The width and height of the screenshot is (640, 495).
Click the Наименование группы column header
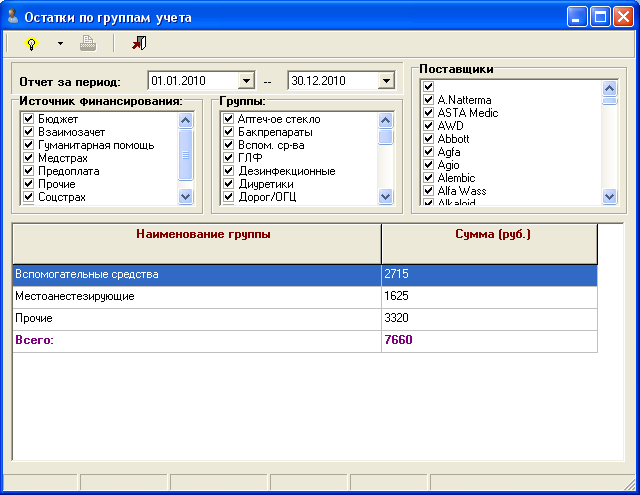[x=196, y=235]
